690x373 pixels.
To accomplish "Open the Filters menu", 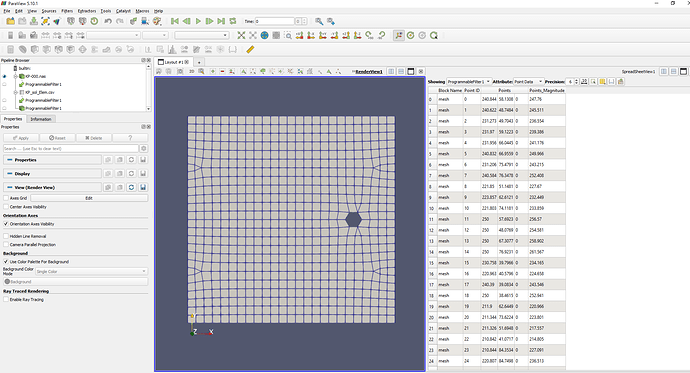I will pyautogui.click(x=67, y=11).
